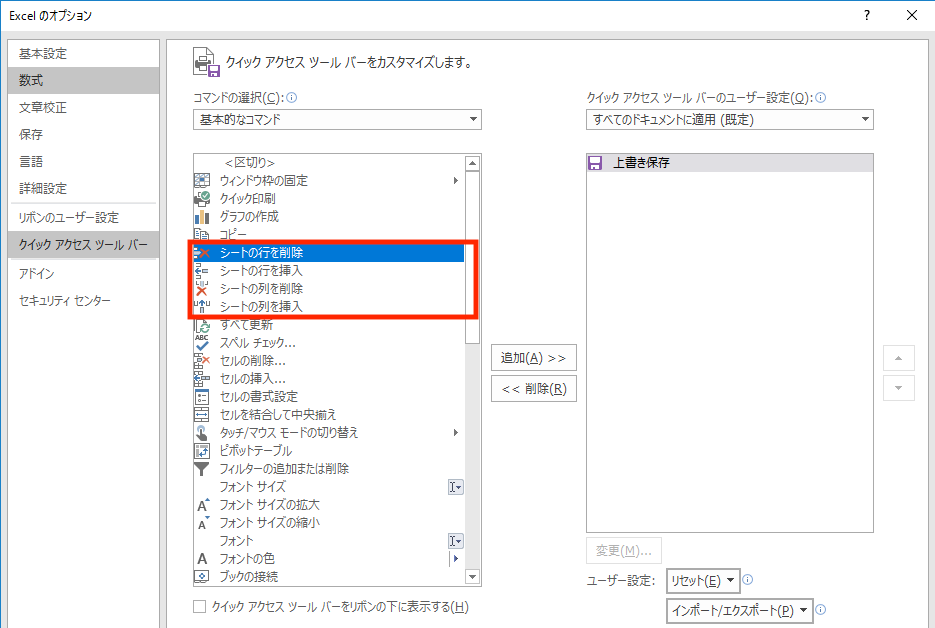This screenshot has height=628, width=935.
Task: Click the move down arrow button
Action: [899, 388]
